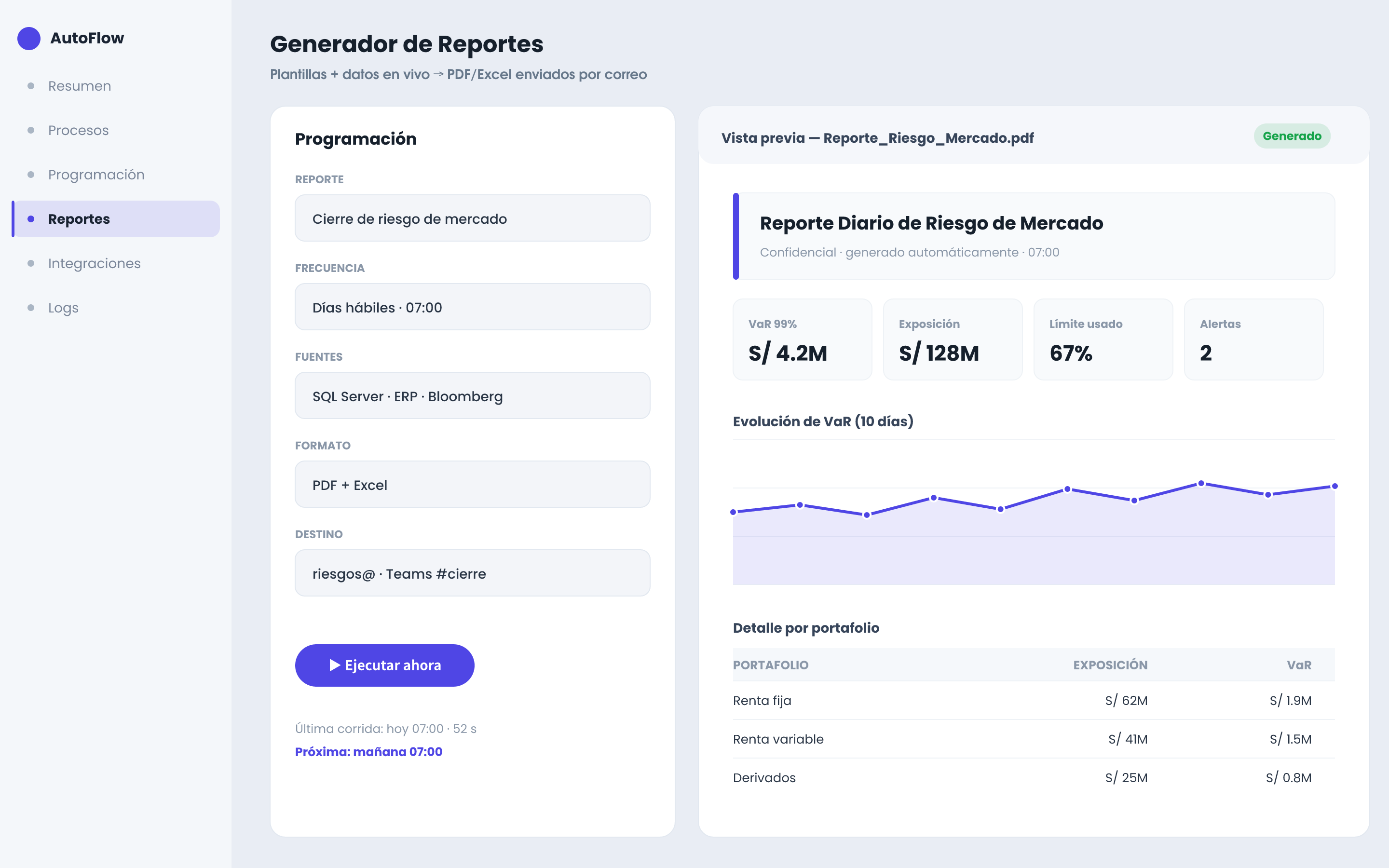Screen dimensions: 1389x868
Task: Click the PORTAFOLIO column header
Action: tap(770, 665)
